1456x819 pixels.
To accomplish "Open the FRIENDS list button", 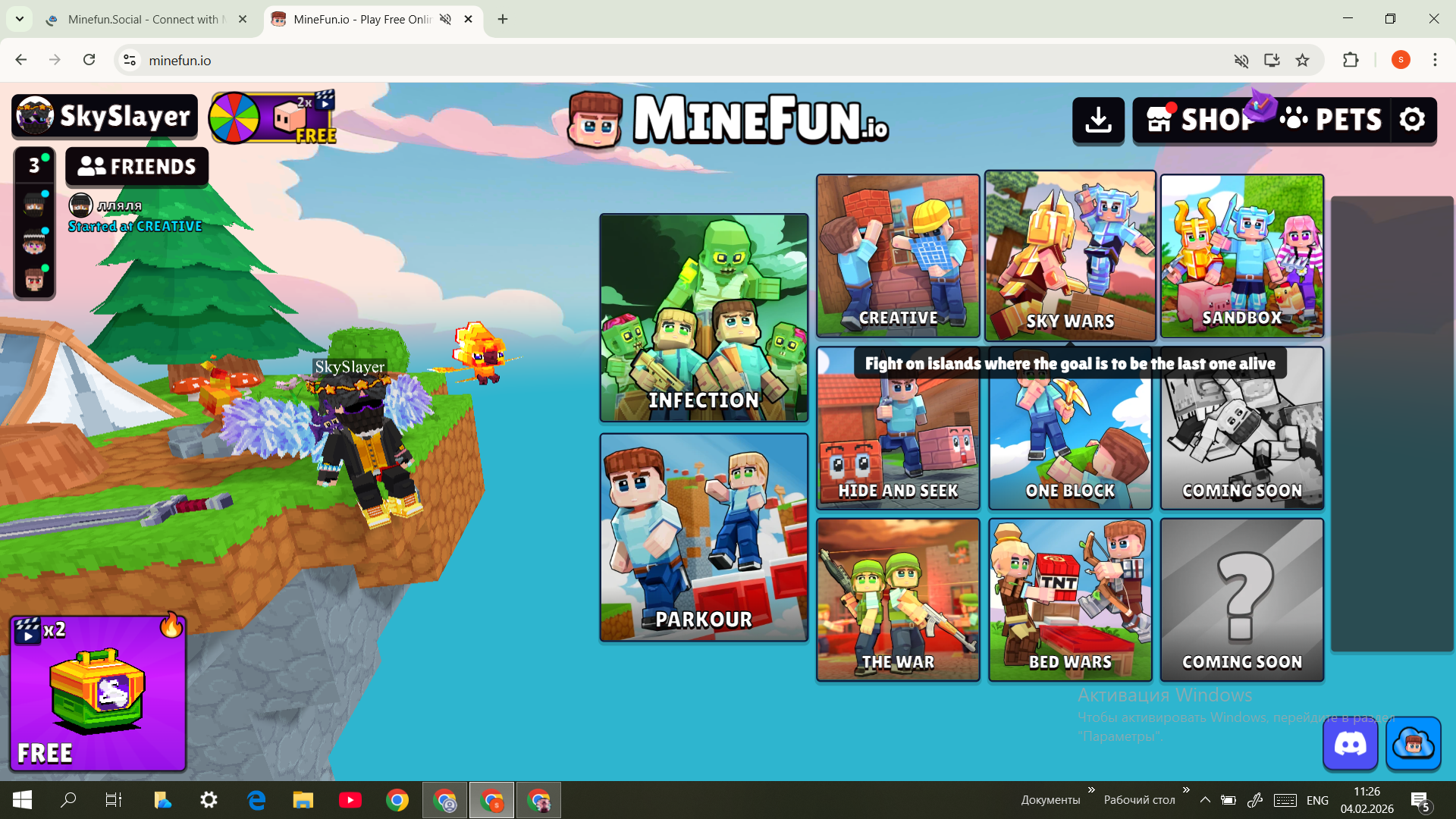I will click(137, 167).
